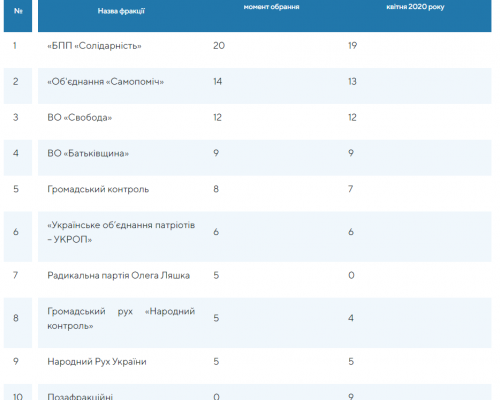Viewport: 500px width, 400px height.
Task: Click row number 9 beside Народний Рух України
Action: point(16,362)
